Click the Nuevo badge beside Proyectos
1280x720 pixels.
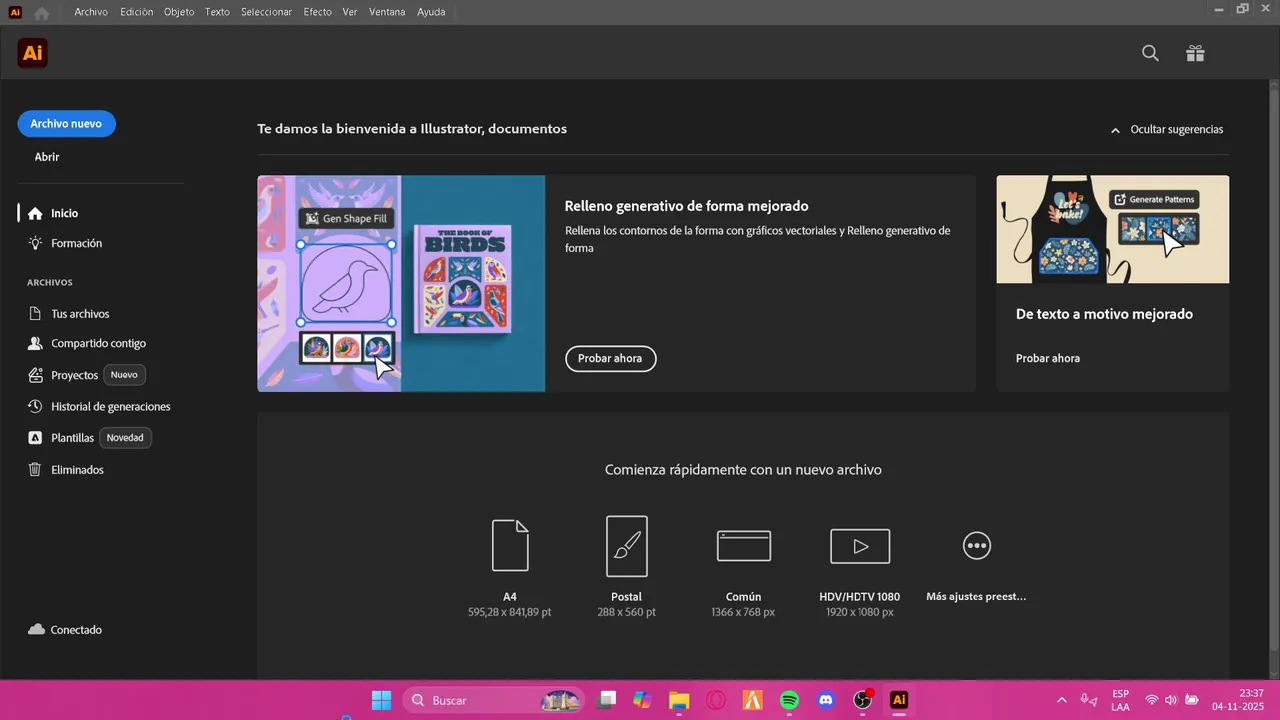coord(124,375)
